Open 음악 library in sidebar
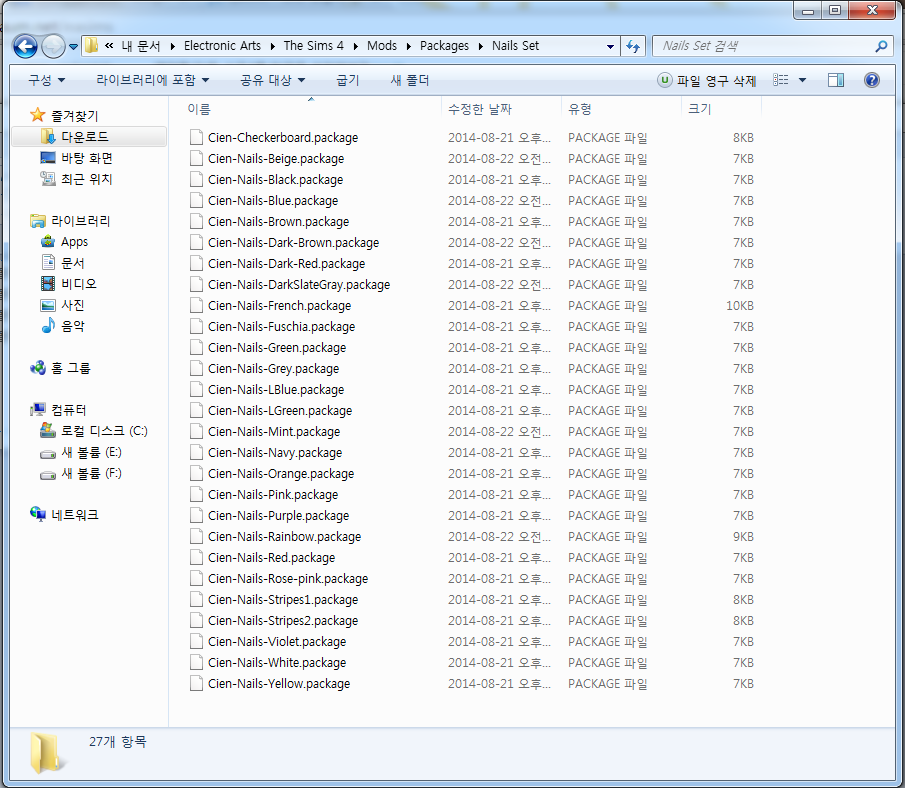This screenshot has width=905, height=788. 62,326
